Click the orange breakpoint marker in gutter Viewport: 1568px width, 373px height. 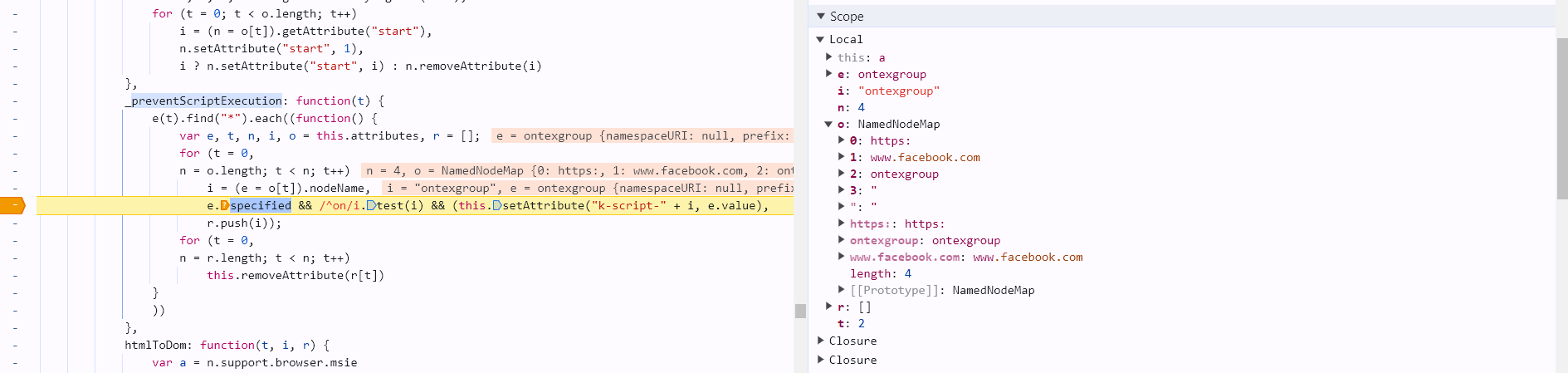pyautogui.click(x=12, y=206)
